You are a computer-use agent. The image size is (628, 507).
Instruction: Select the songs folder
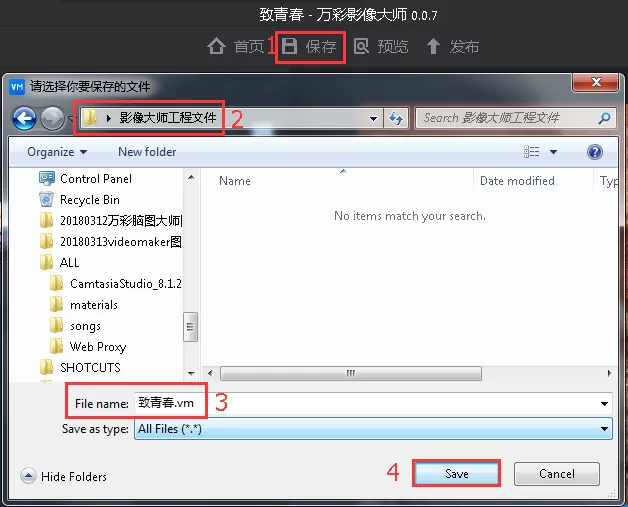click(85, 326)
